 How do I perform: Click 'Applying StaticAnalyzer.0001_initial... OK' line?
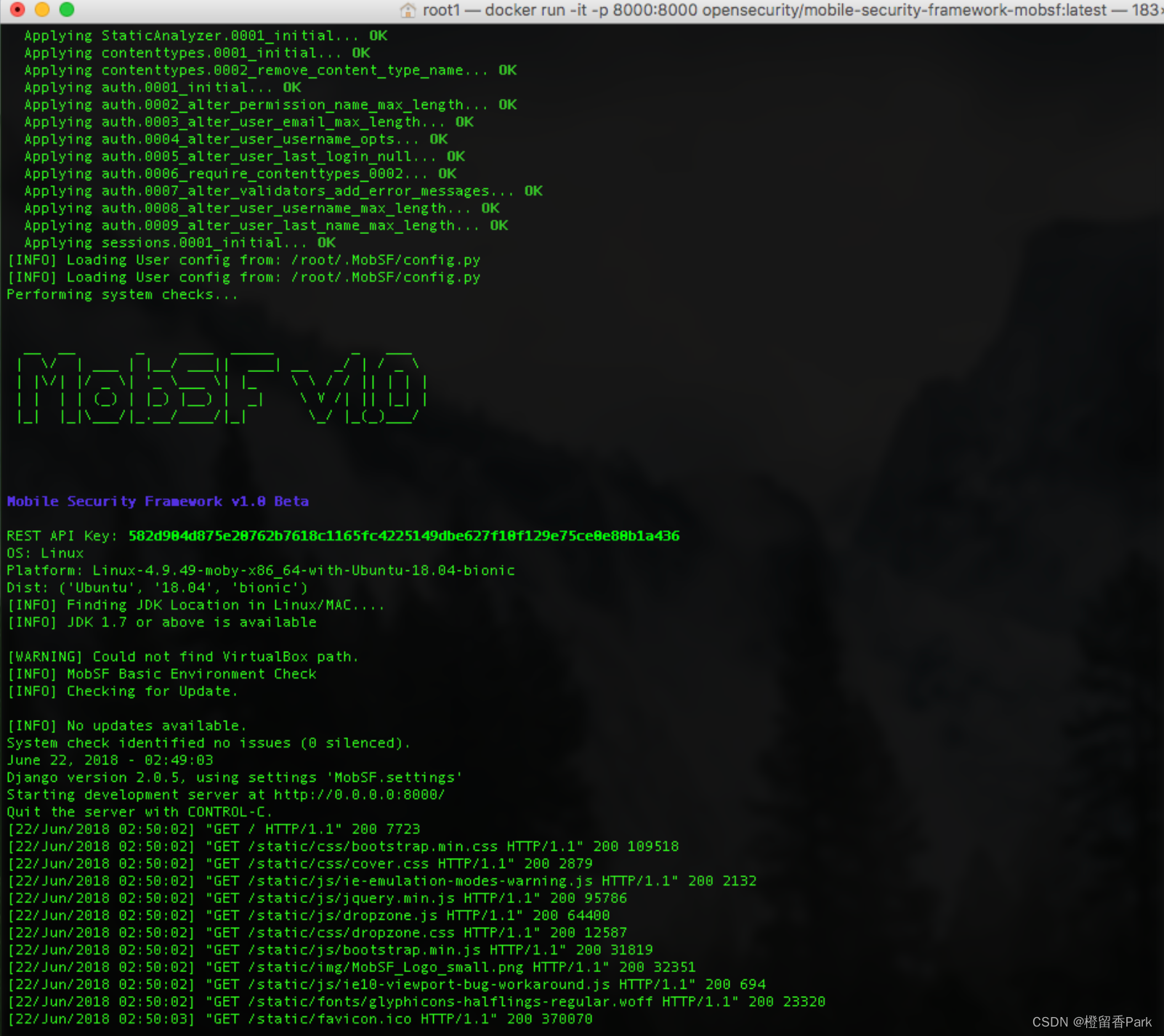pyautogui.click(x=206, y=36)
